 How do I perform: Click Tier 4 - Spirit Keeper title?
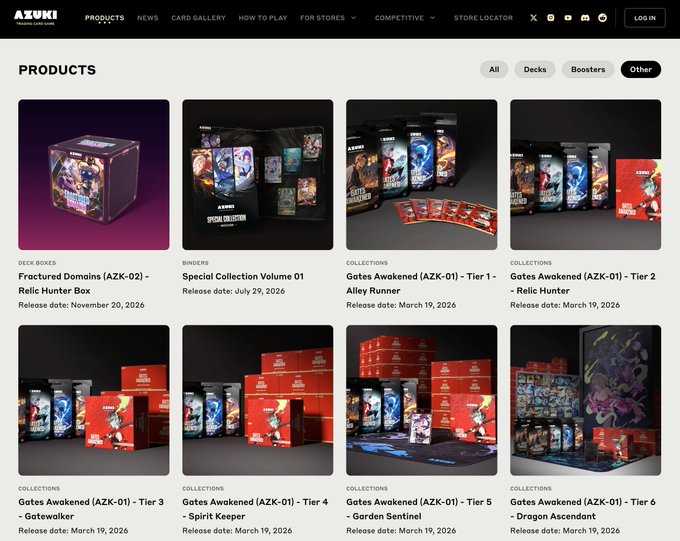tap(255, 509)
